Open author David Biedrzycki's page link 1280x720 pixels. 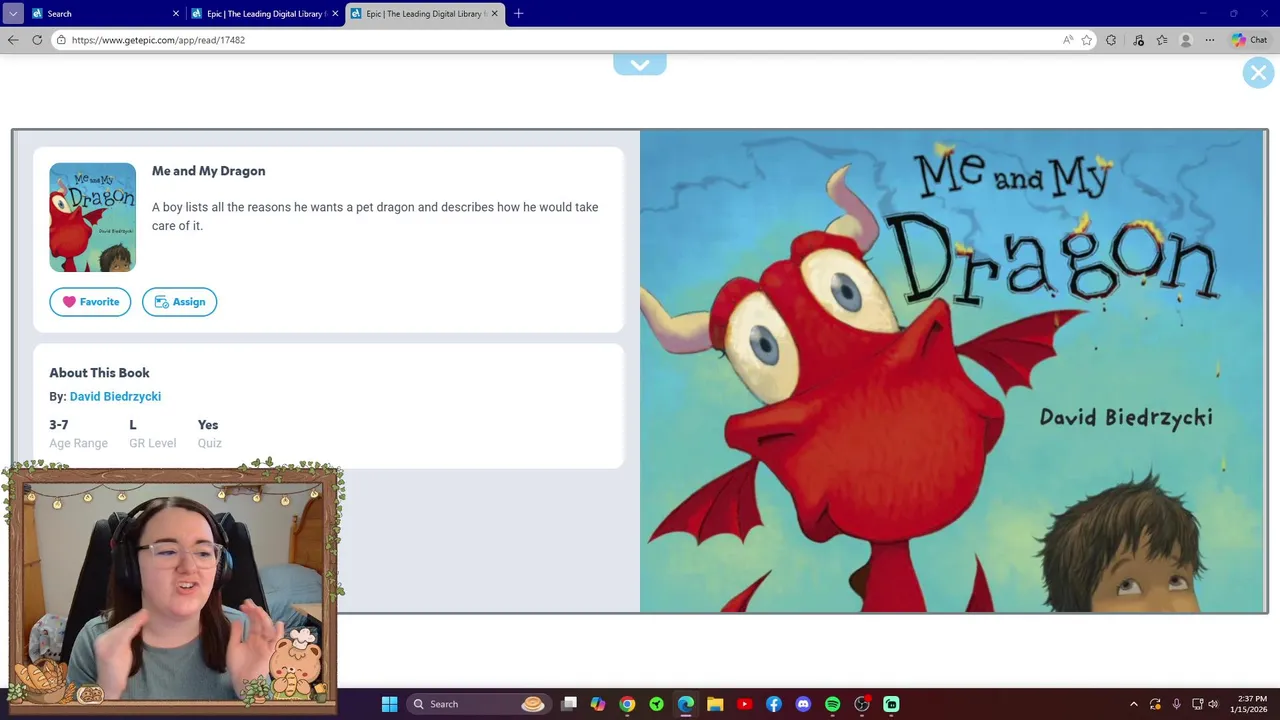click(115, 397)
